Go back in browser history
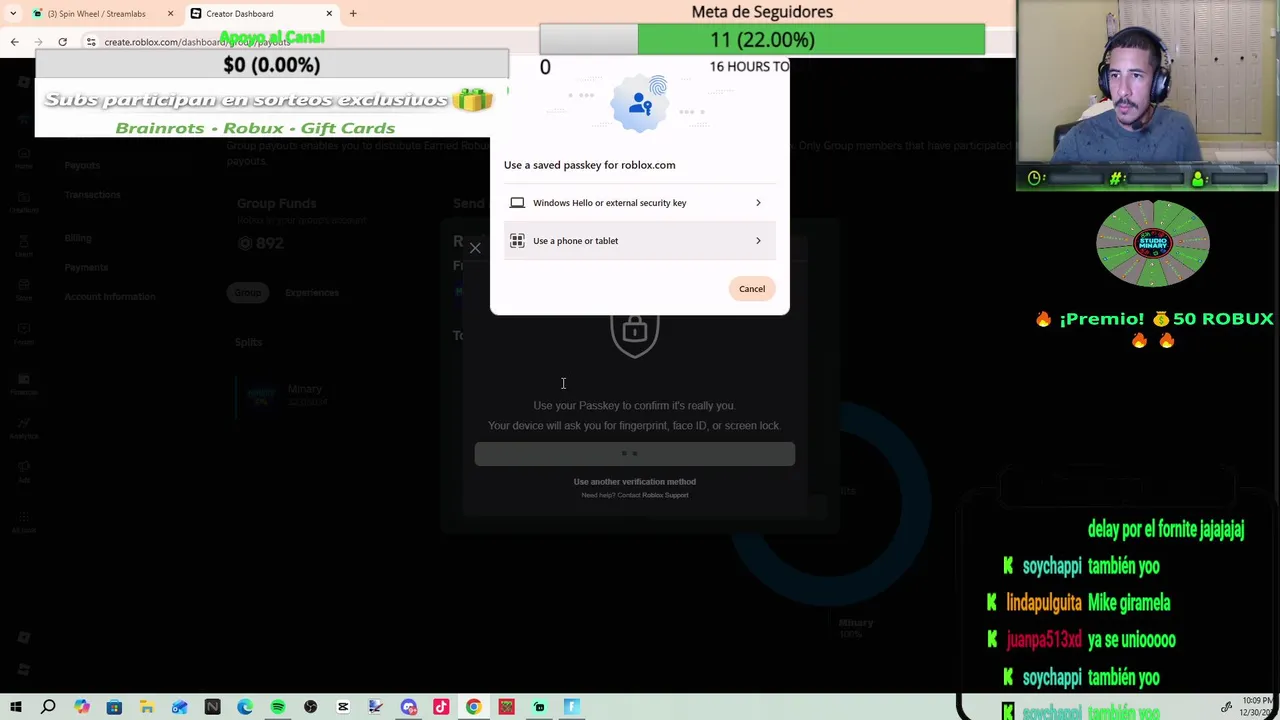 point(15,42)
